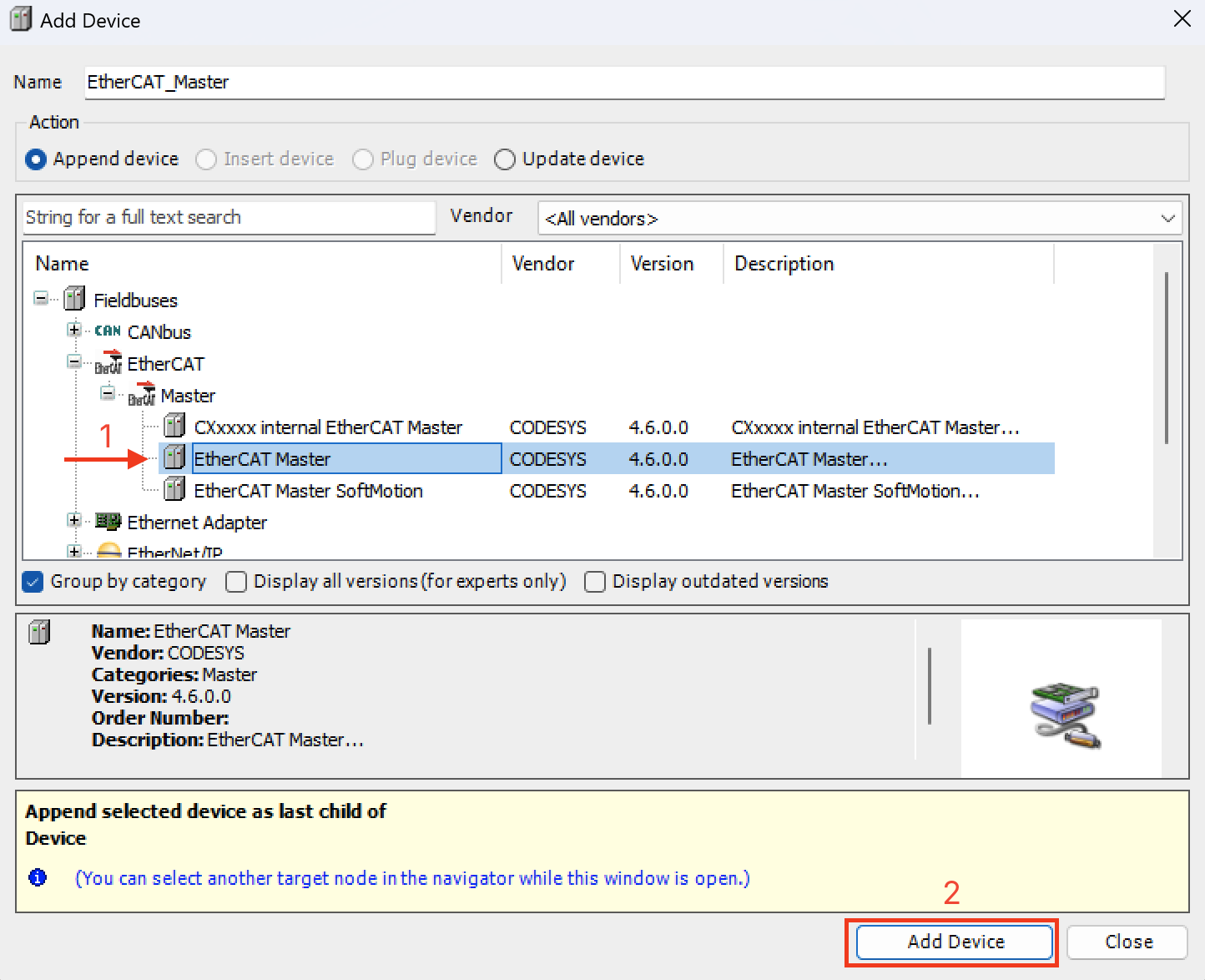Viewport: 1205px width, 980px height.
Task: Sort by Version column header
Action: click(672, 264)
